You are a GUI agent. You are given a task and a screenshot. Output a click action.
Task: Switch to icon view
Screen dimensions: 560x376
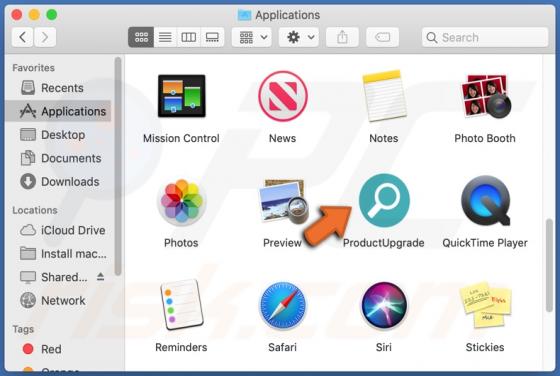click(x=141, y=37)
